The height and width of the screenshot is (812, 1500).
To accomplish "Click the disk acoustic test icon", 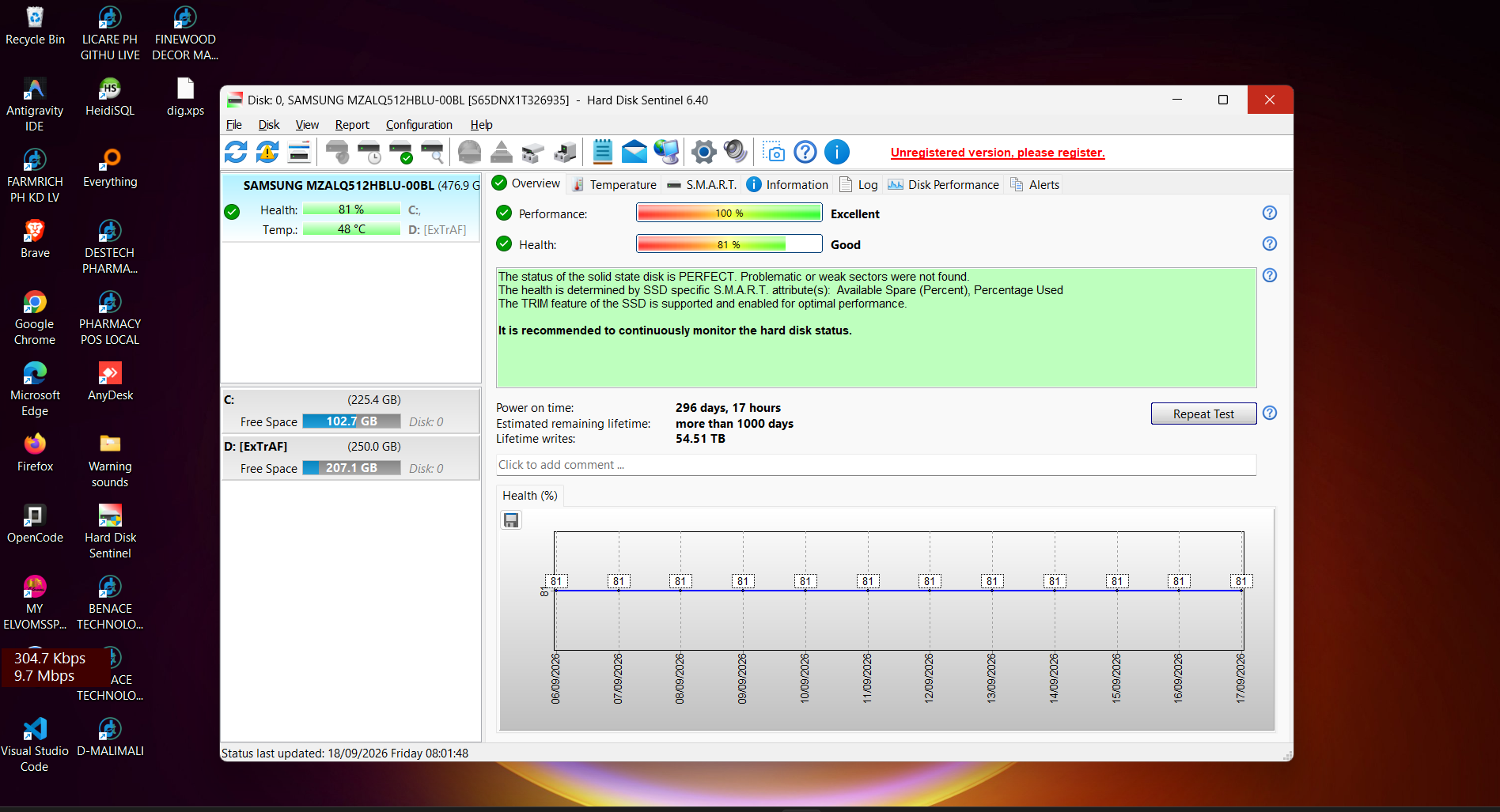I will pos(338,152).
